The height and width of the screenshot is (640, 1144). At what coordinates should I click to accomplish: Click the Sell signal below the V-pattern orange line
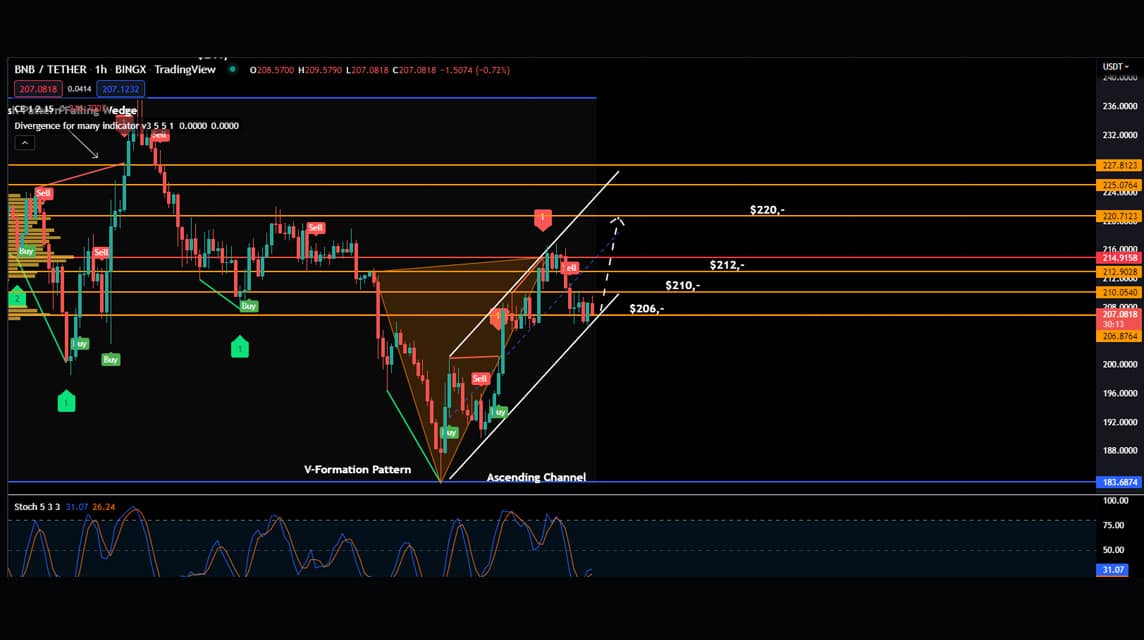point(479,379)
